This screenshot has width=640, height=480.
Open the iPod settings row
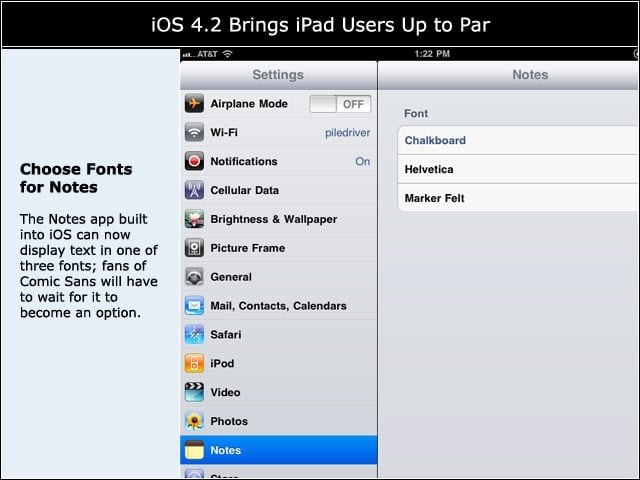tap(278, 363)
